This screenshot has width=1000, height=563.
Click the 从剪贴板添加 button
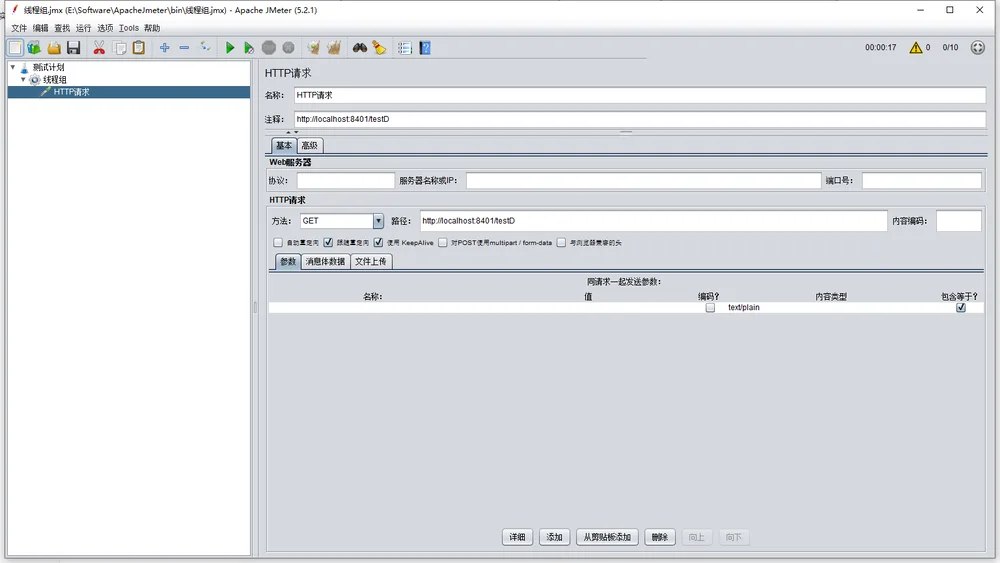[x=607, y=537]
